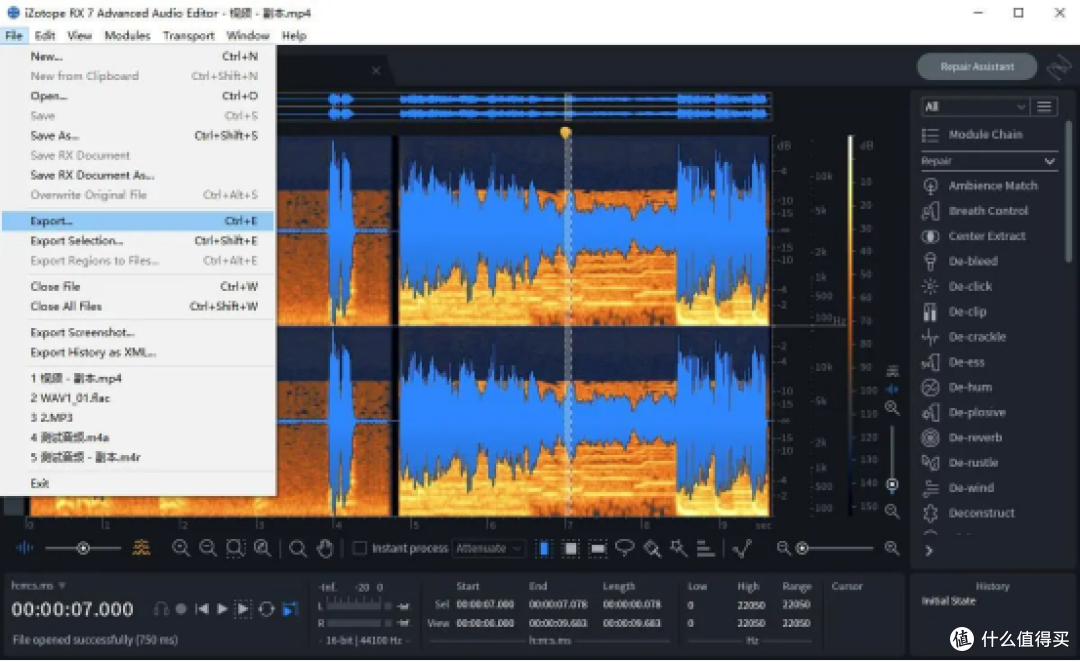Open the Attenuate mode dropdown
Viewport: 1080px width, 662px height.
488,548
